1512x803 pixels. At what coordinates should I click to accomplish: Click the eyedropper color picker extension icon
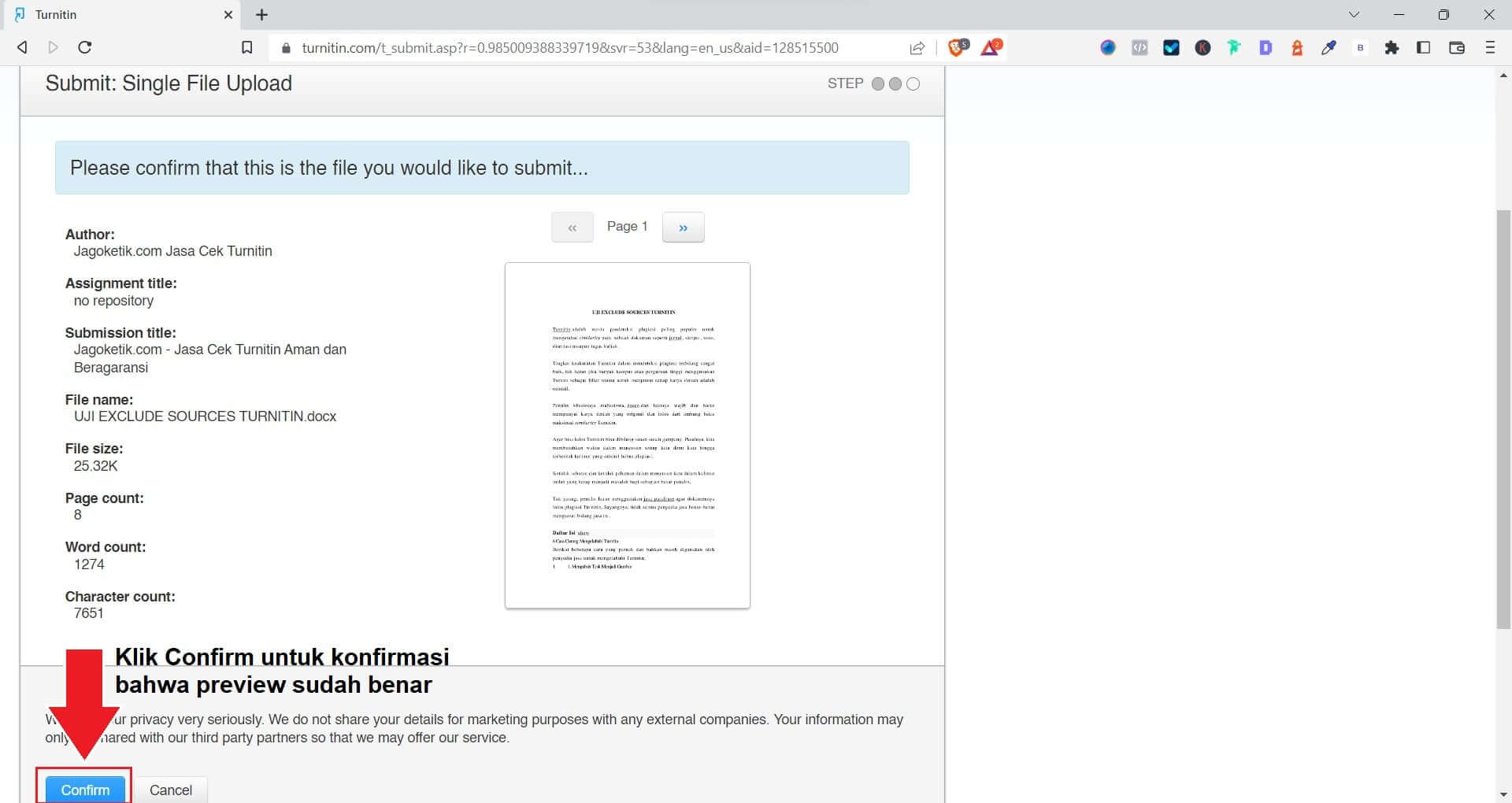[1329, 47]
